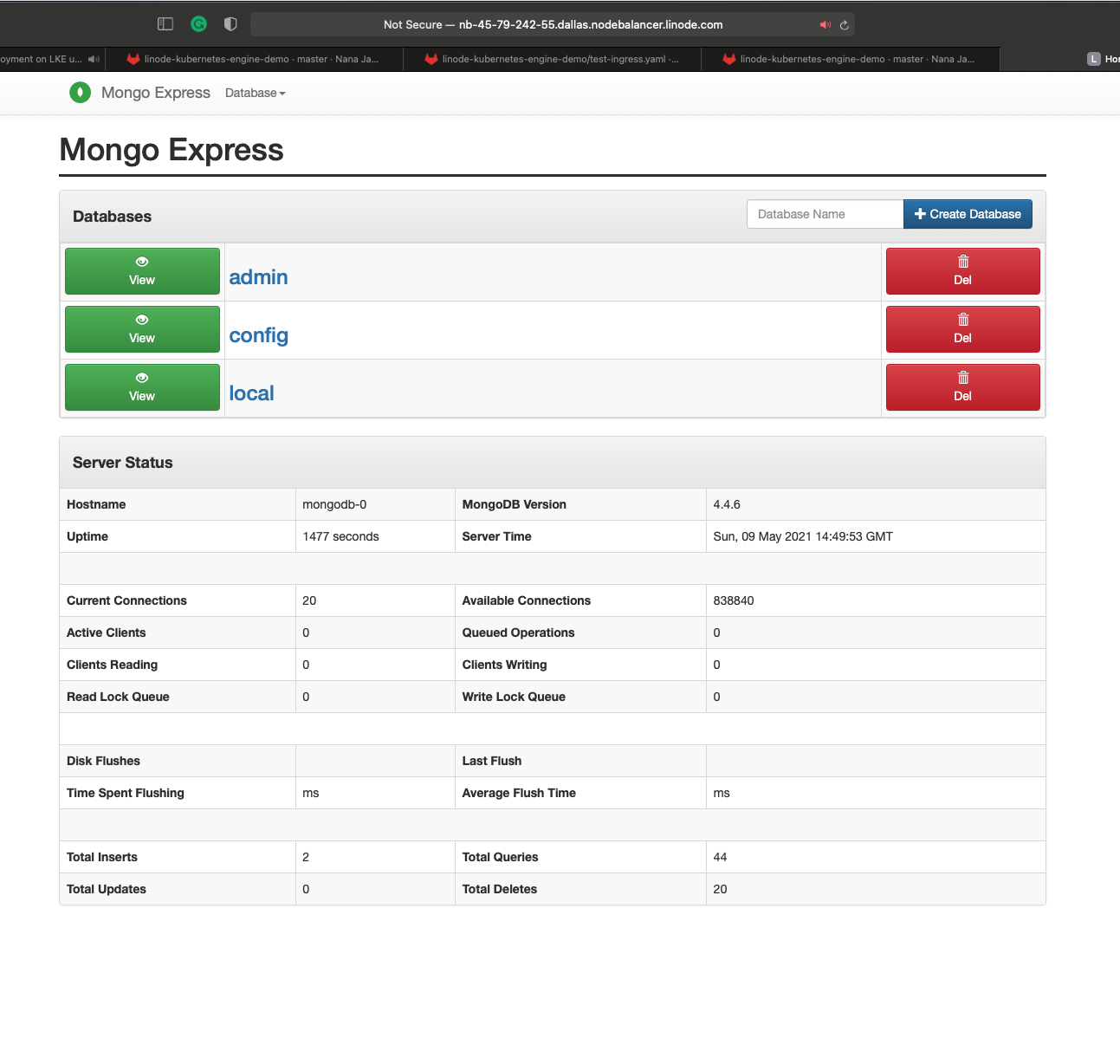
Task: Click the Mongo Express leaf logo
Action: coord(81,93)
